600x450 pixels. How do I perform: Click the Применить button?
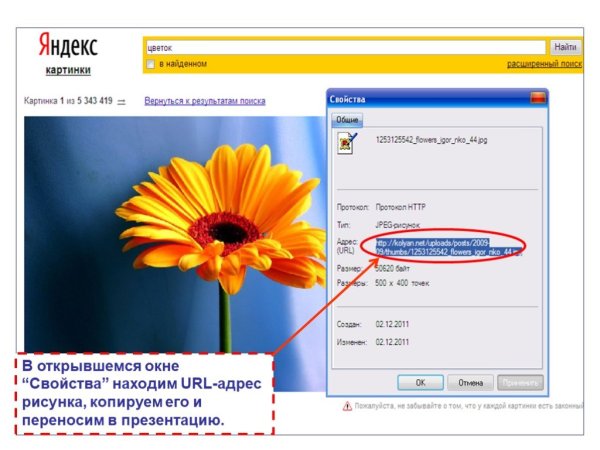coord(519,382)
